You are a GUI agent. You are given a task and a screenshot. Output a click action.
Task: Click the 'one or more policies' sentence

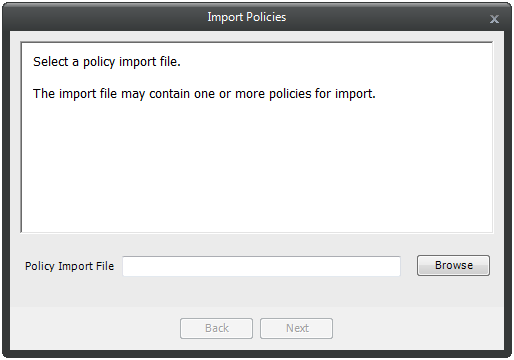pyautogui.click(x=204, y=94)
